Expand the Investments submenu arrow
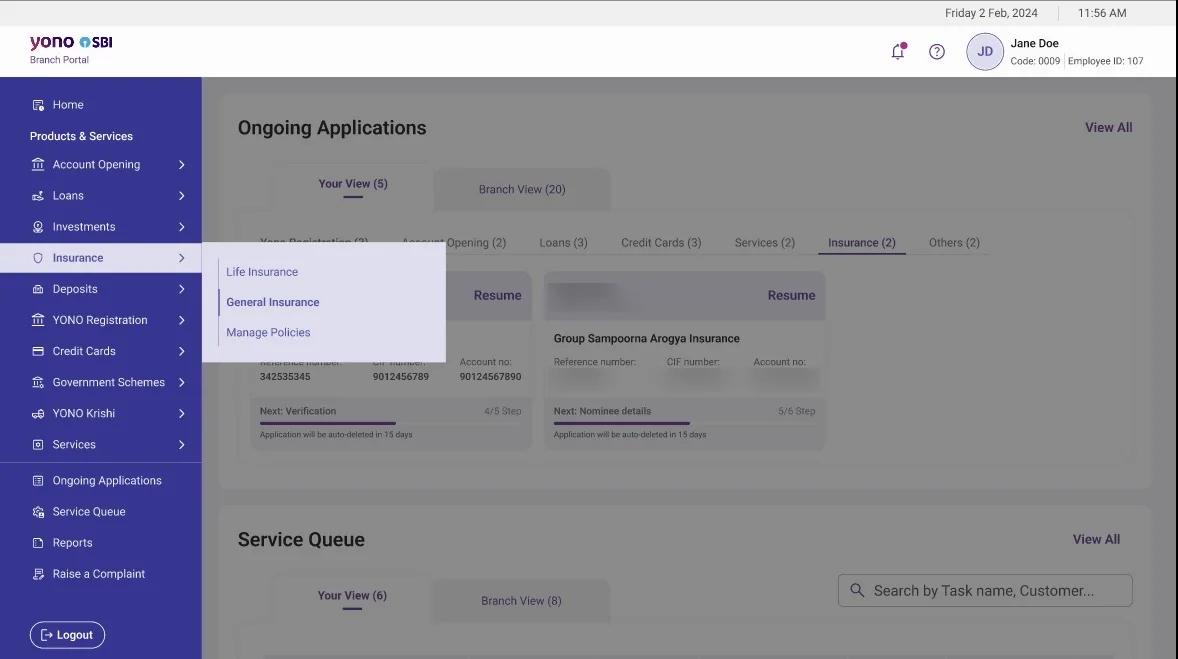 pyautogui.click(x=181, y=227)
